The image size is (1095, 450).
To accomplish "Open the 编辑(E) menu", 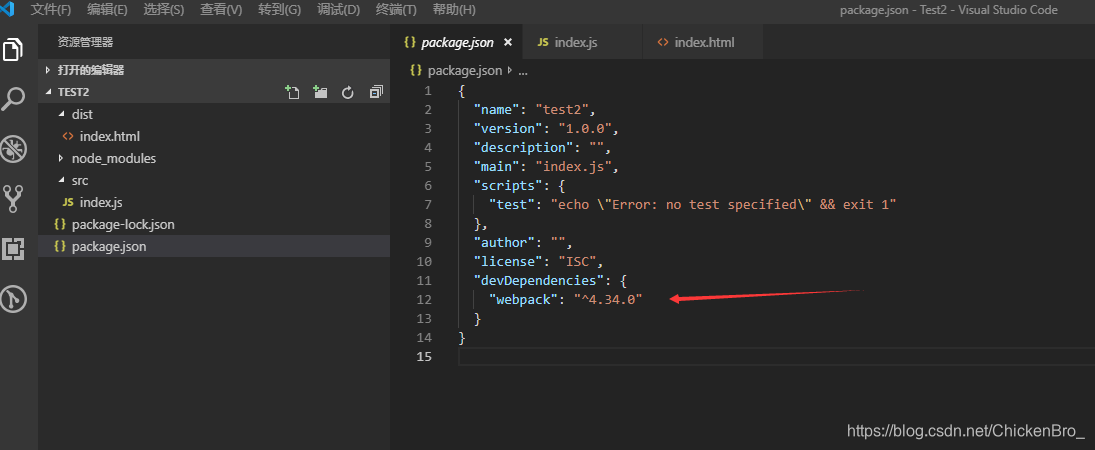I will (x=108, y=10).
